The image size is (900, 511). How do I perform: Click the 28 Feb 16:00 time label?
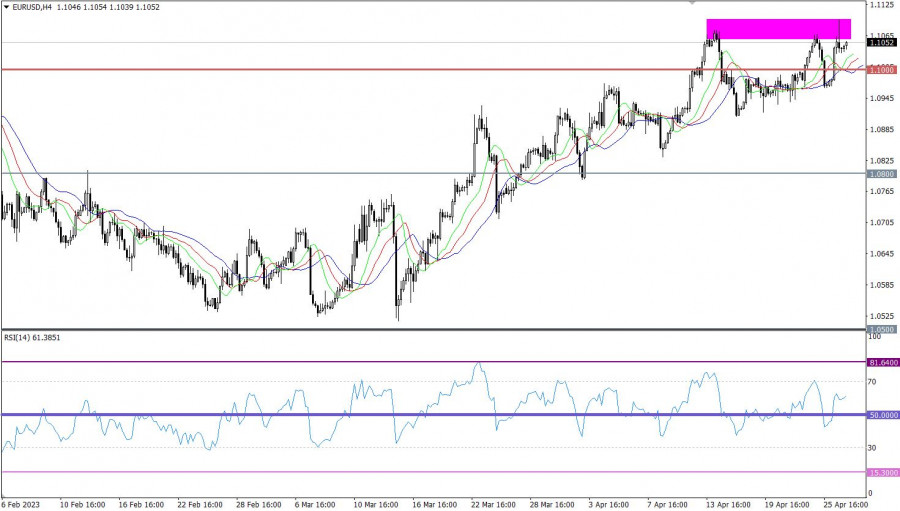pos(258,505)
